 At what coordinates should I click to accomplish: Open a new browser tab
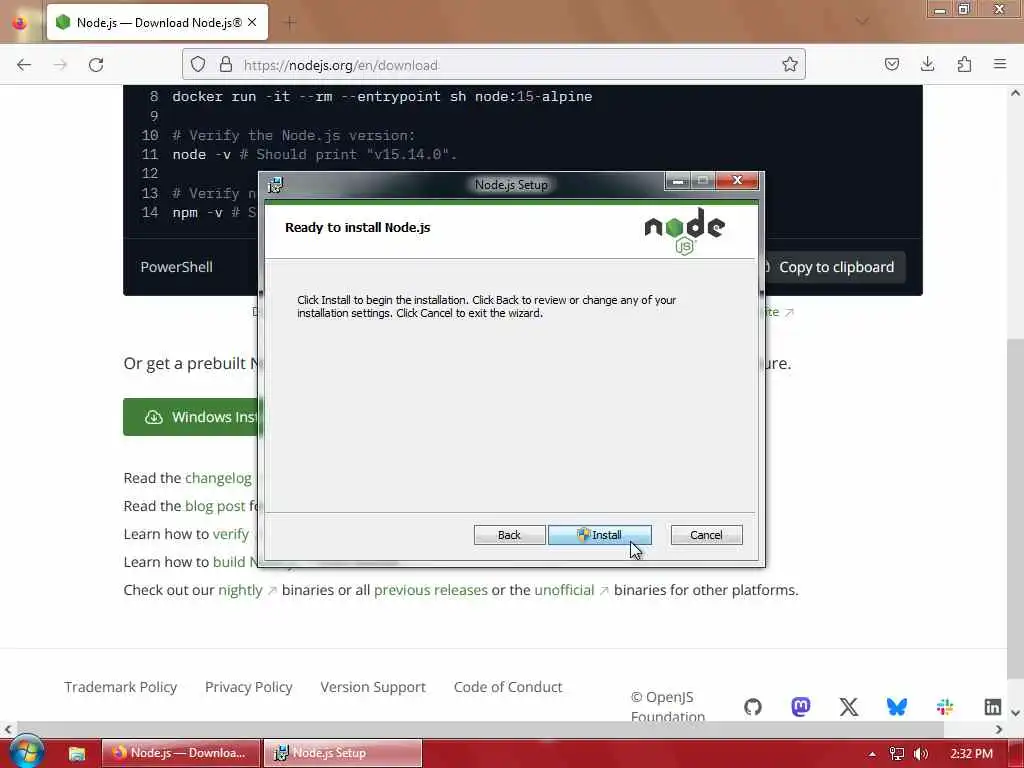(x=290, y=23)
